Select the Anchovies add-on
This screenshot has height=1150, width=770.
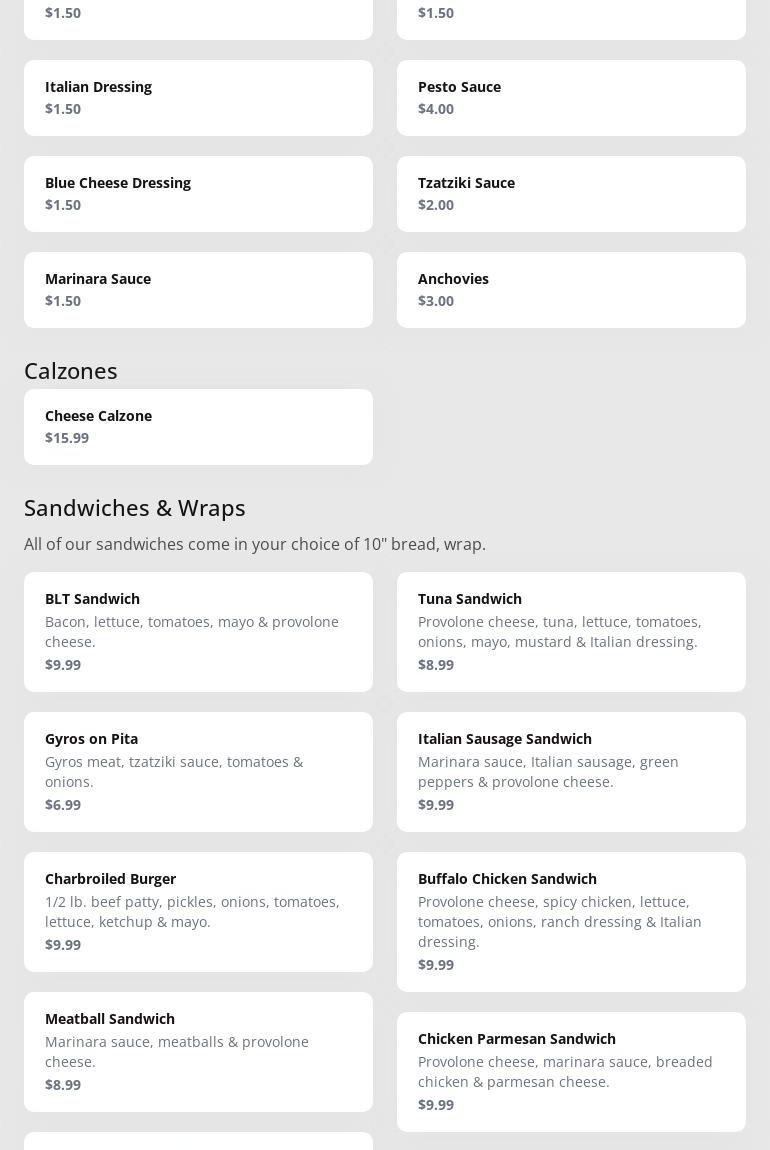click(571, 290)
